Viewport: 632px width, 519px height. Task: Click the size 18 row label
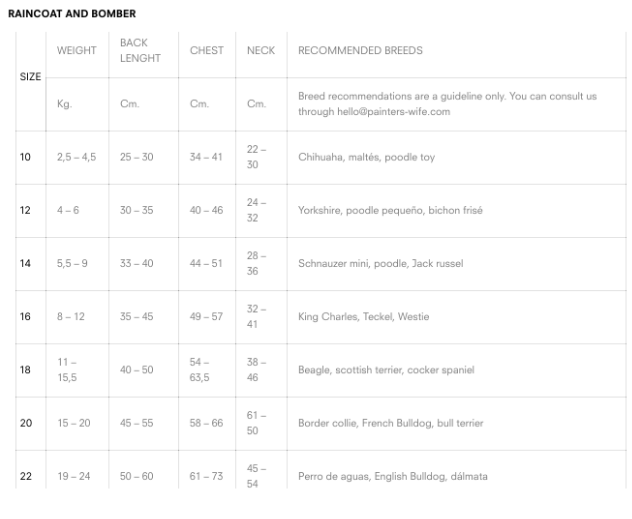(25, 369)
